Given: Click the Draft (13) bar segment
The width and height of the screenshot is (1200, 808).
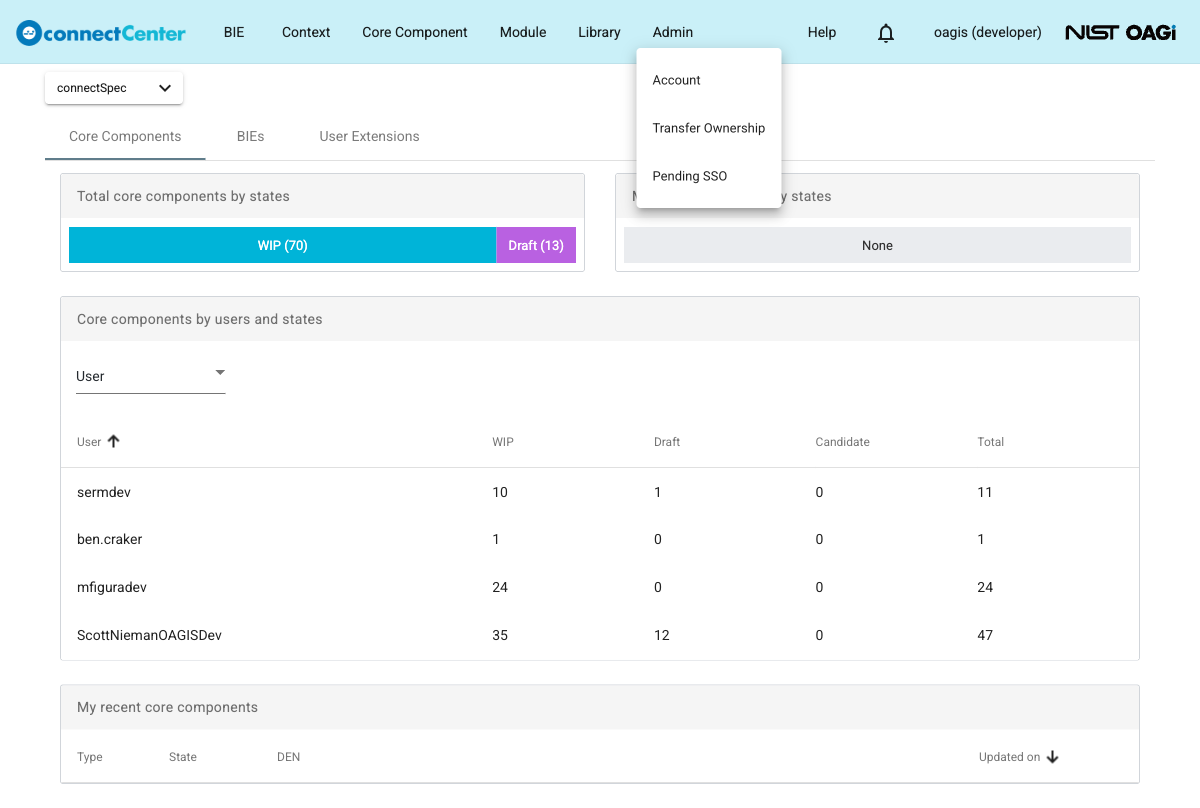Looking at the screenshot, I should 536,245.
